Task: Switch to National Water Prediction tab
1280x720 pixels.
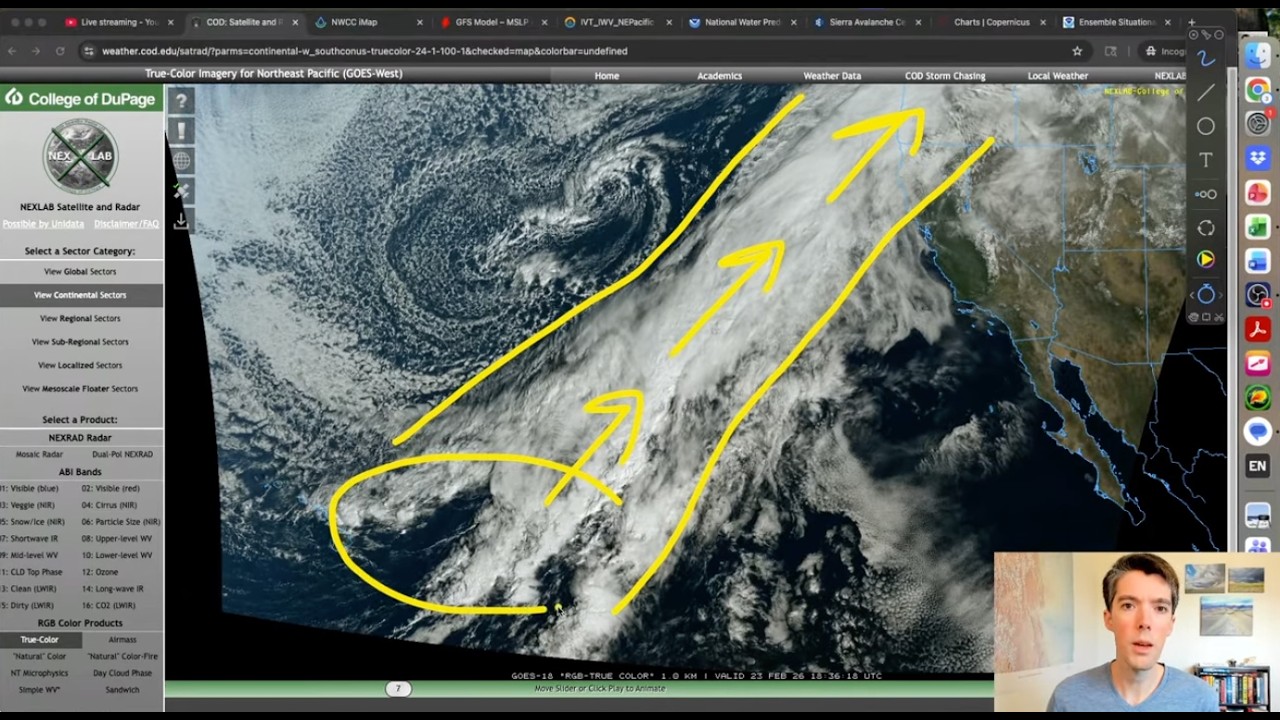Action: 742,22
